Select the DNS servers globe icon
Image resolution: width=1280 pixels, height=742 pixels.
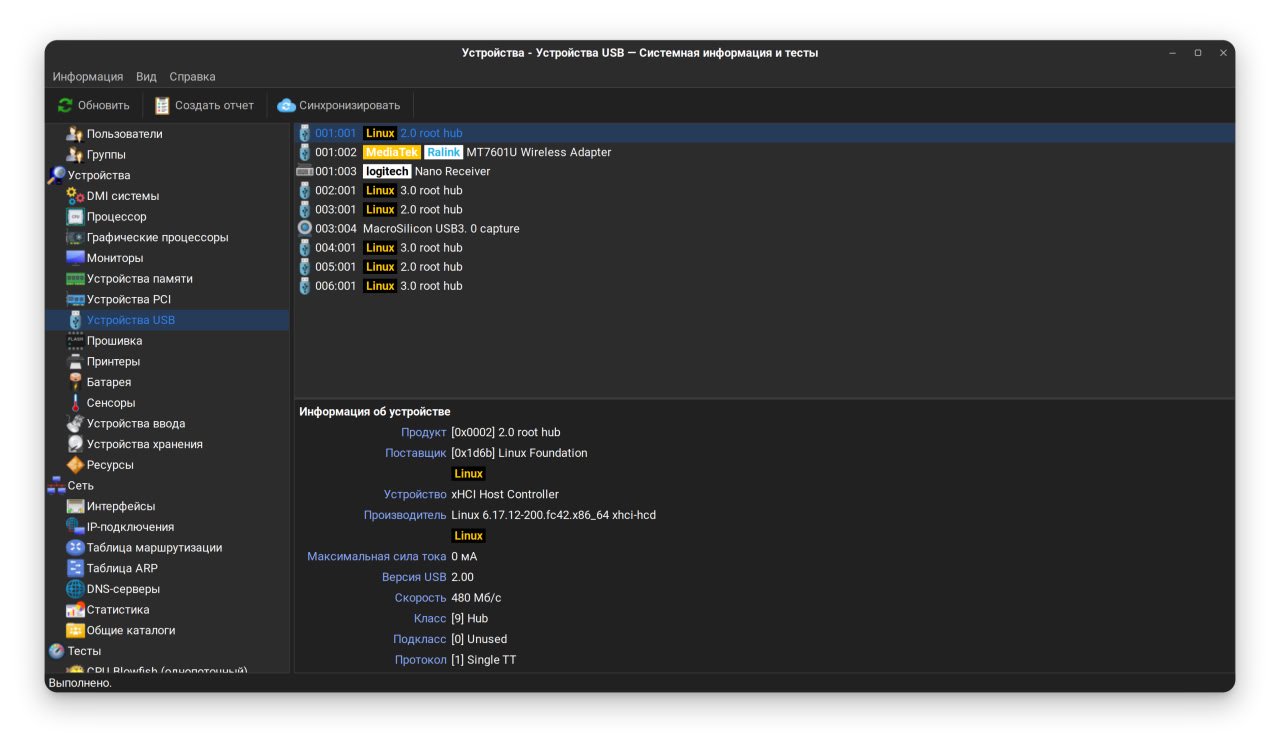[x=75, y=589]
